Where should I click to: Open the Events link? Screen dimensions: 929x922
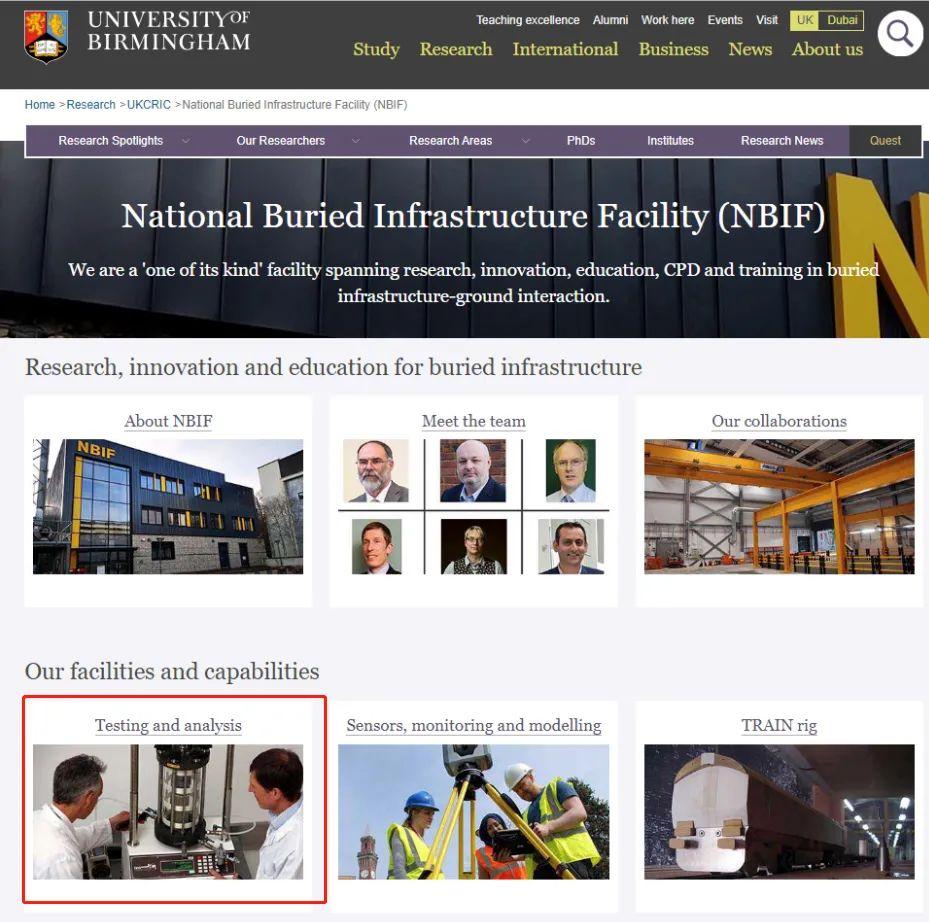point(725,20)
